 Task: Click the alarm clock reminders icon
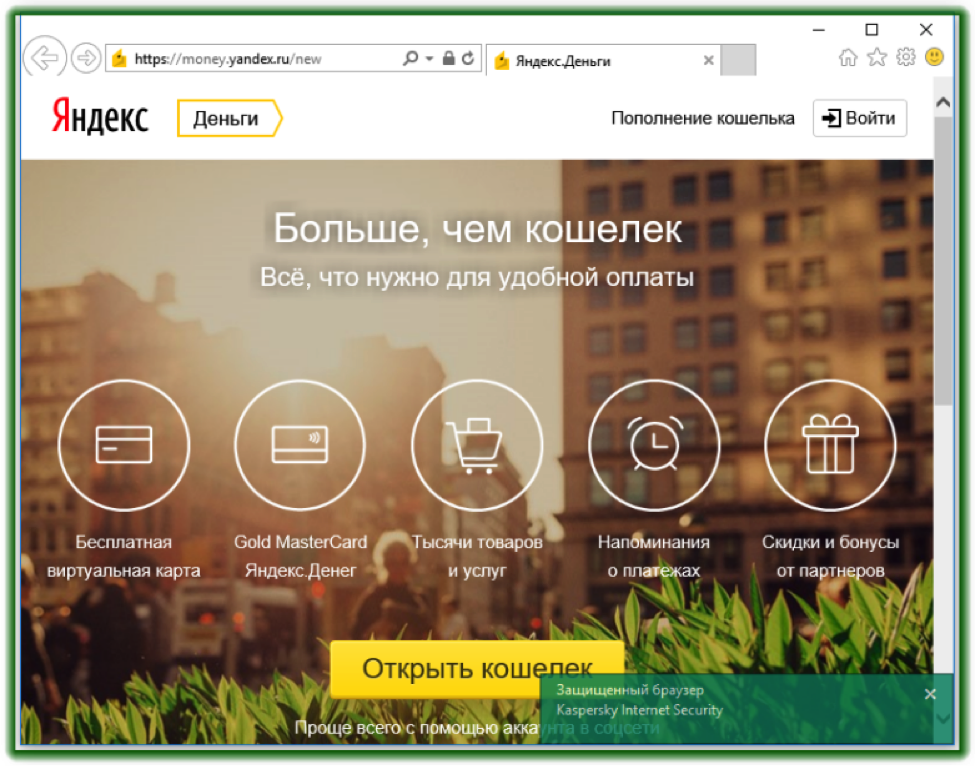point(654,445)
